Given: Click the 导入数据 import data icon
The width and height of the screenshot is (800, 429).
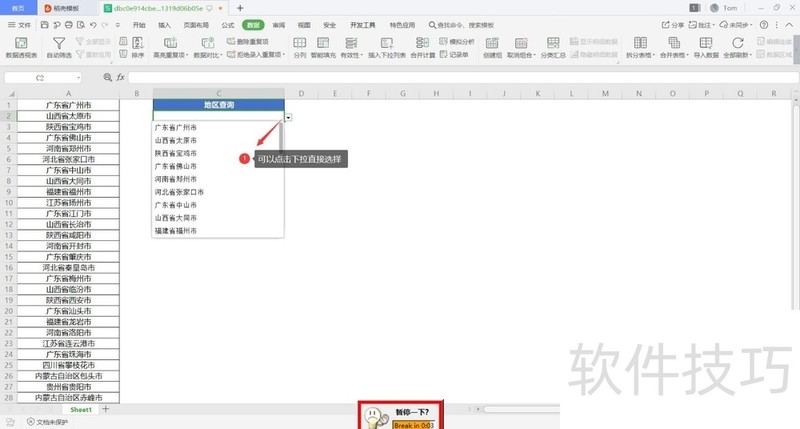Looking at the screenshot, I should click(x=705, y=47).
